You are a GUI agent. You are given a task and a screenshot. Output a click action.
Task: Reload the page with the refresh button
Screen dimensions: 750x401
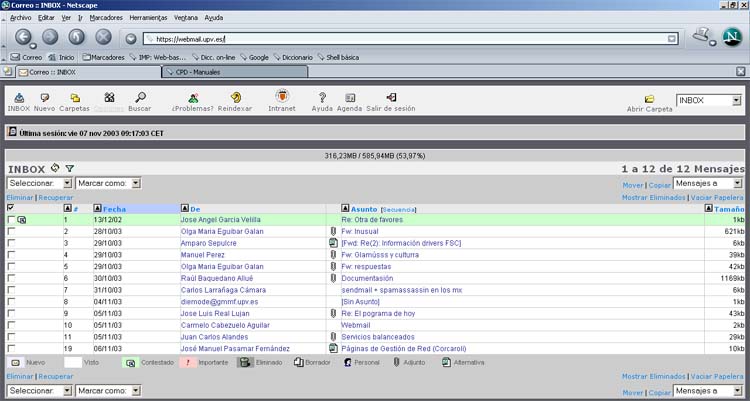point(77,36)
